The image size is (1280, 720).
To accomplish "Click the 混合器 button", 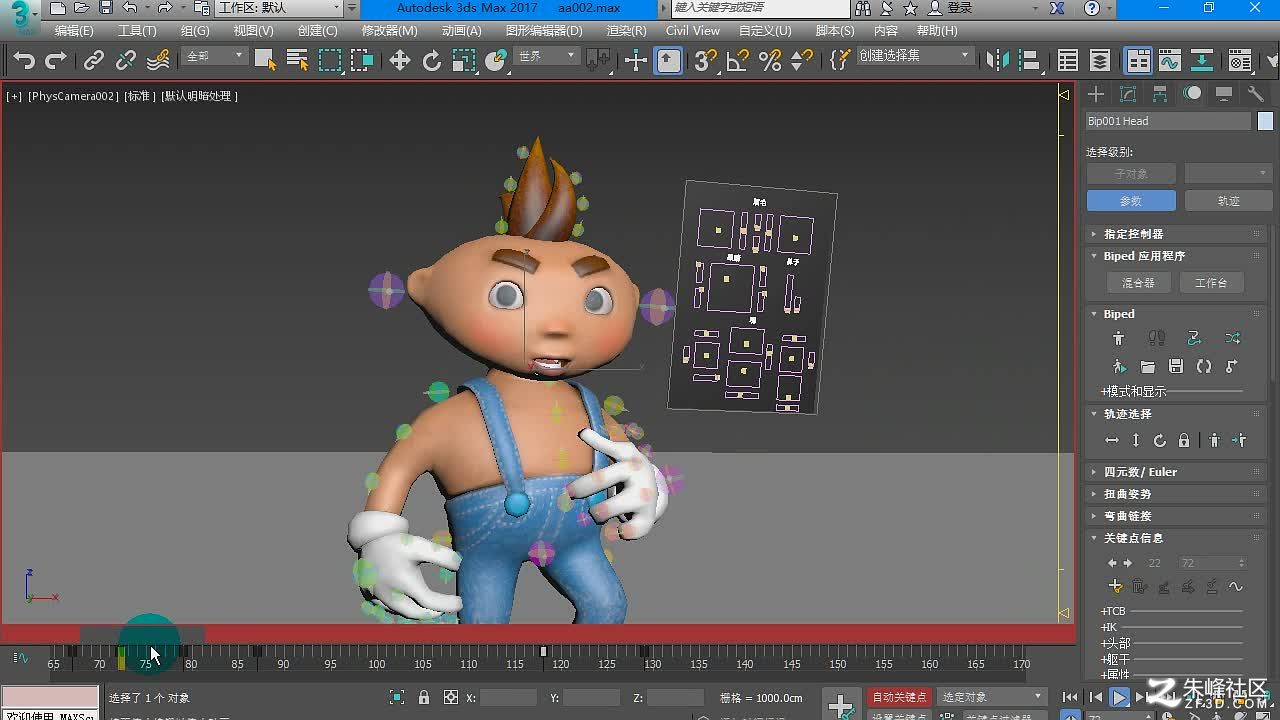I will 1137,283.
